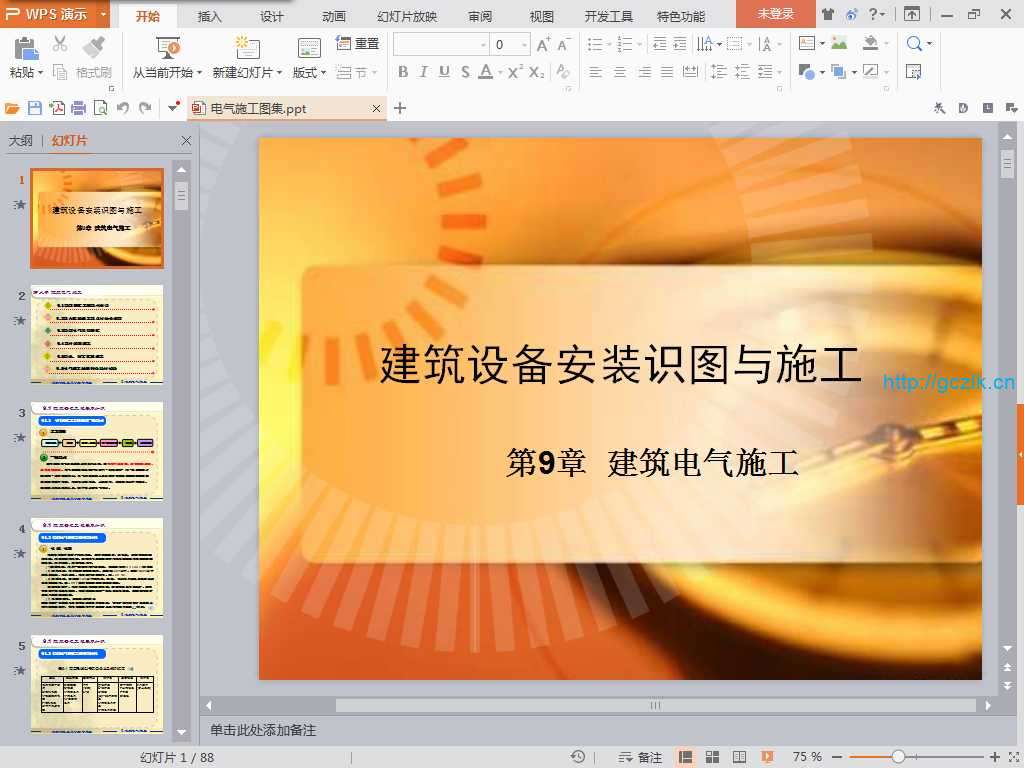The image size is (1024, 768).
Task: Click the zoom slider handle
Action: point(898,757)
